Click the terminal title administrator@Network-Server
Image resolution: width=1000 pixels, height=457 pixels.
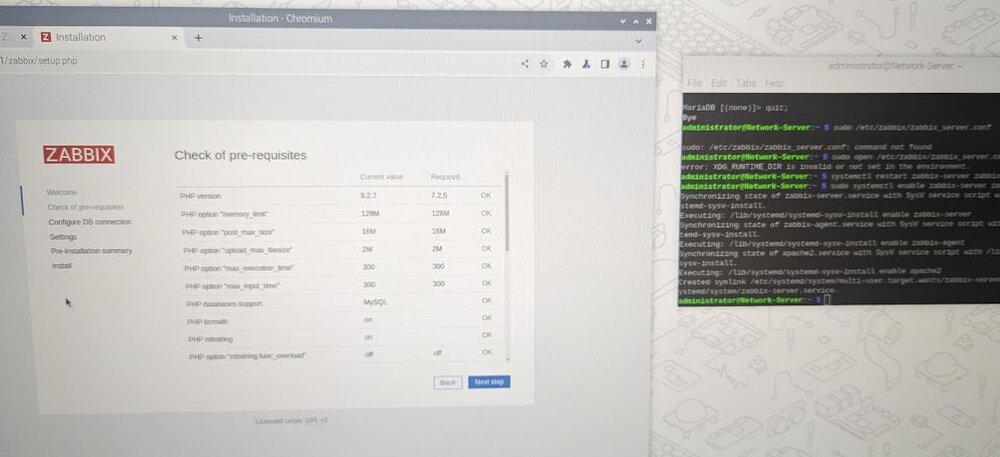point(895,66)
